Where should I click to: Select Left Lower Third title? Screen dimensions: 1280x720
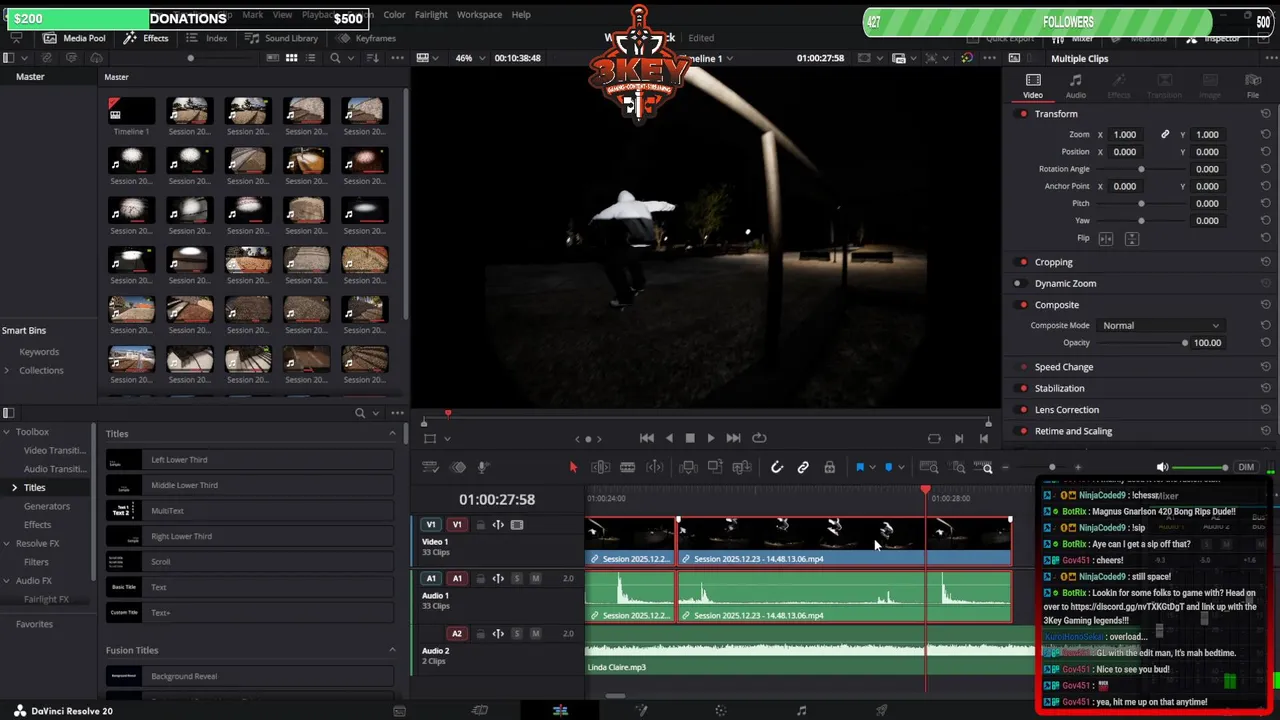point(250,460)
